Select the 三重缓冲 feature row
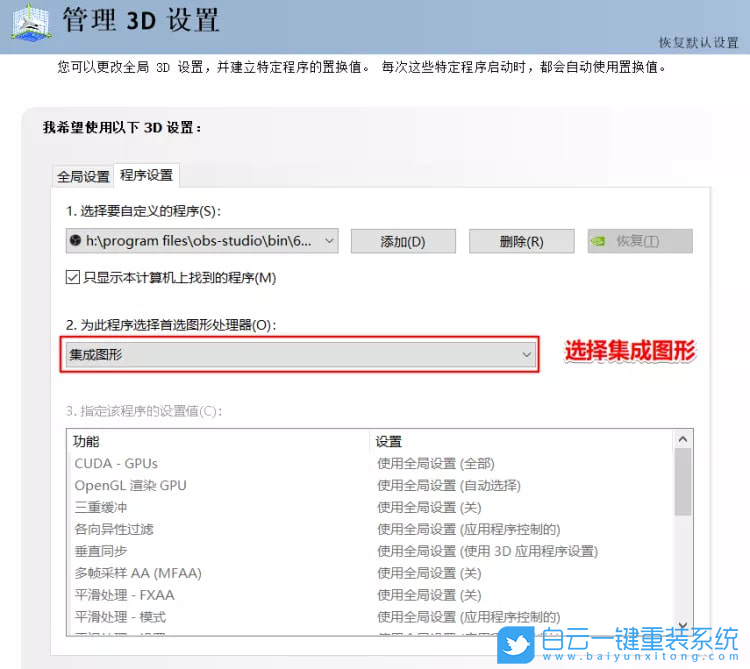Viewport: 750px width, 669px height. (x=370, y=507)
